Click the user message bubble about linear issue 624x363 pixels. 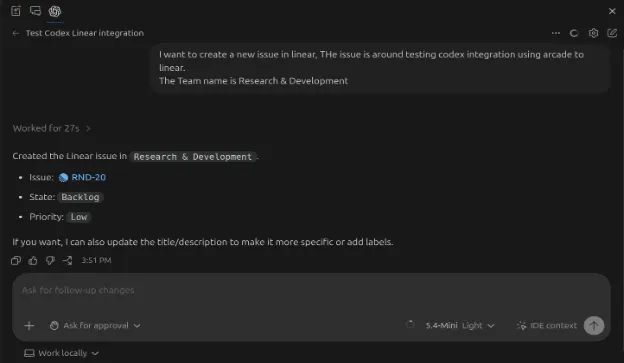pyautogui.click(x=380, y=68)
